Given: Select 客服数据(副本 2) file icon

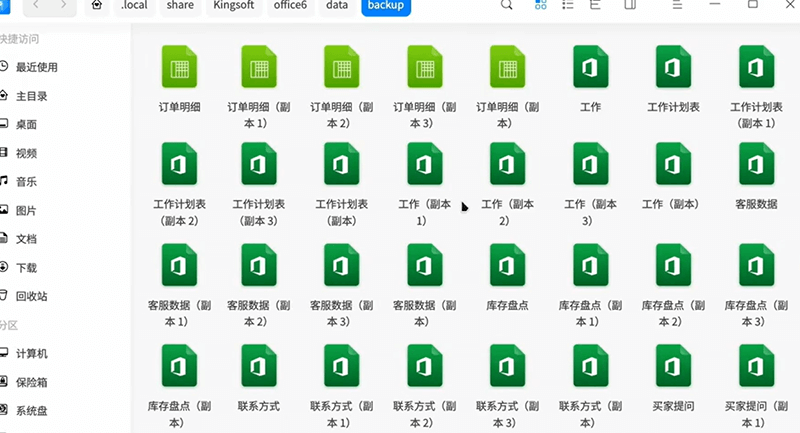Looking at the screenshot, I should coord(259,265).
